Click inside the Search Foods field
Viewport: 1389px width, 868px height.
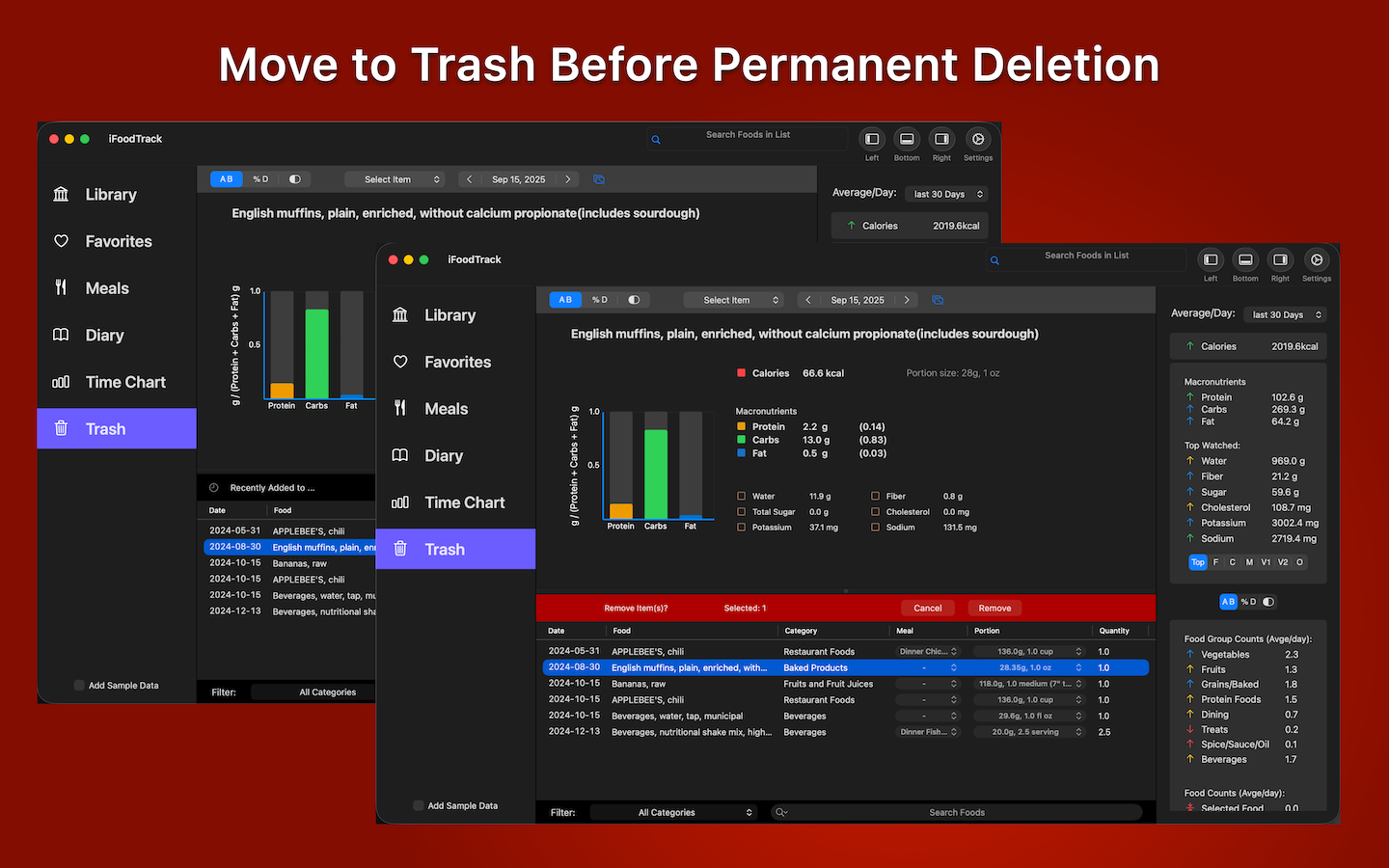tap(957, 812)
